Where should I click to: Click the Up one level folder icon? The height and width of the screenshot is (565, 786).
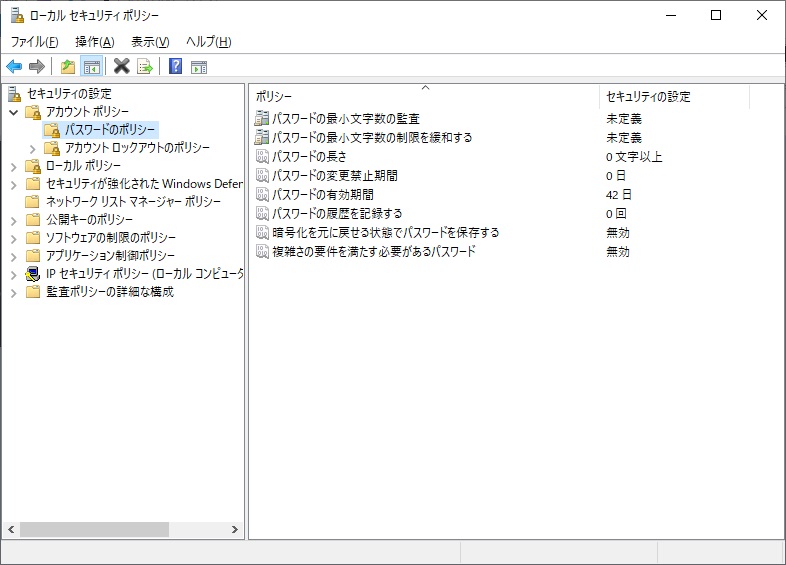[x=68, y=66]
